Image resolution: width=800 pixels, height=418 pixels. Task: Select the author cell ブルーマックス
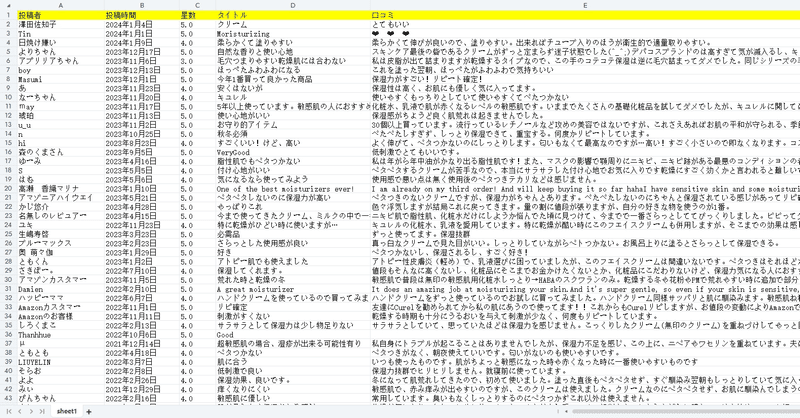click(x=60, y=243)
